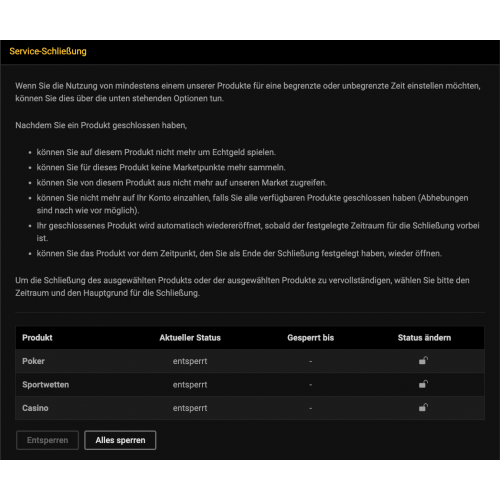Select the 'Status ändern' column header
Screen dimensions: 500x500
point(424,338)
